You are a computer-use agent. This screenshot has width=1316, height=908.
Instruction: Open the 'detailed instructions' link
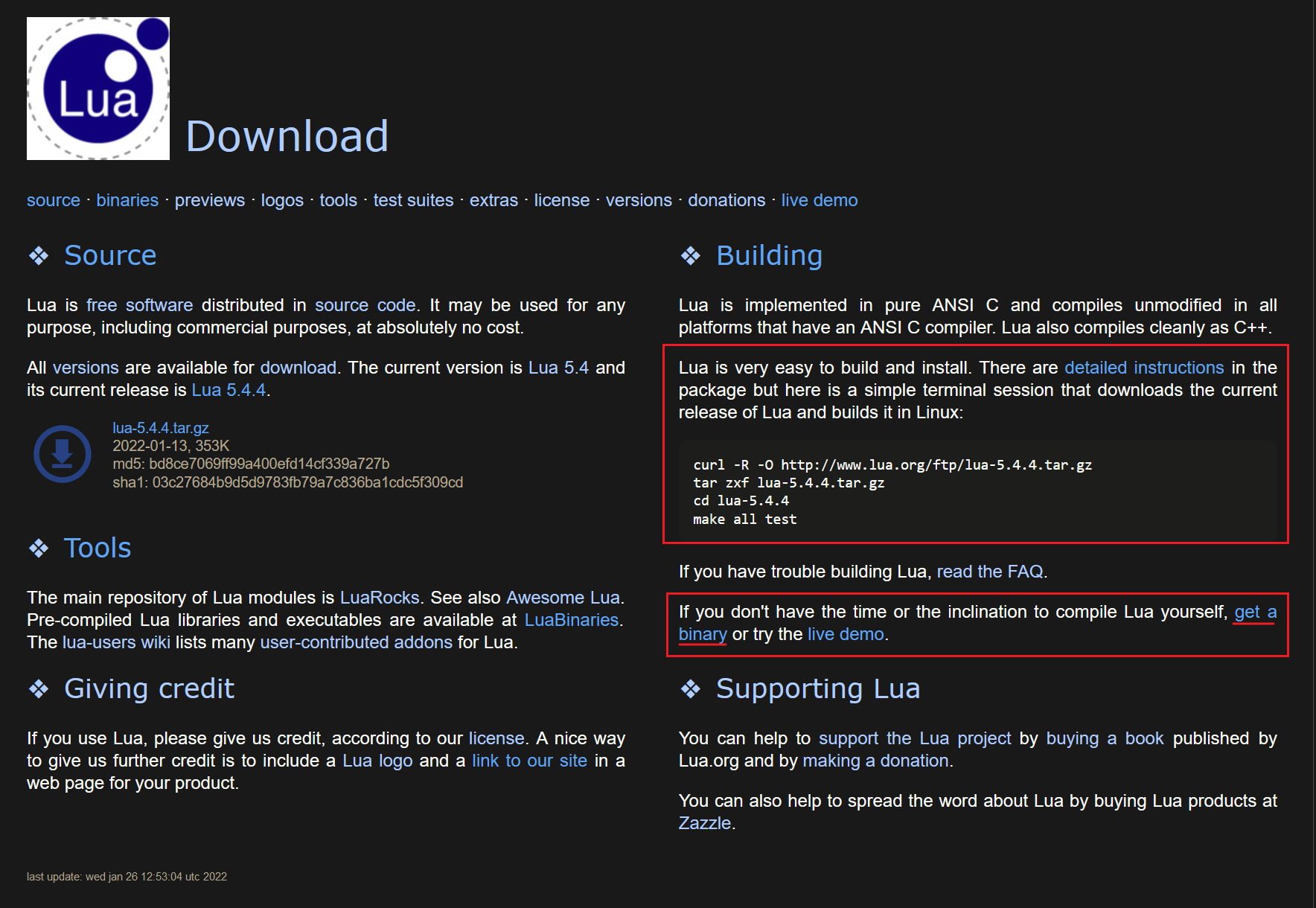(1144, 368)
